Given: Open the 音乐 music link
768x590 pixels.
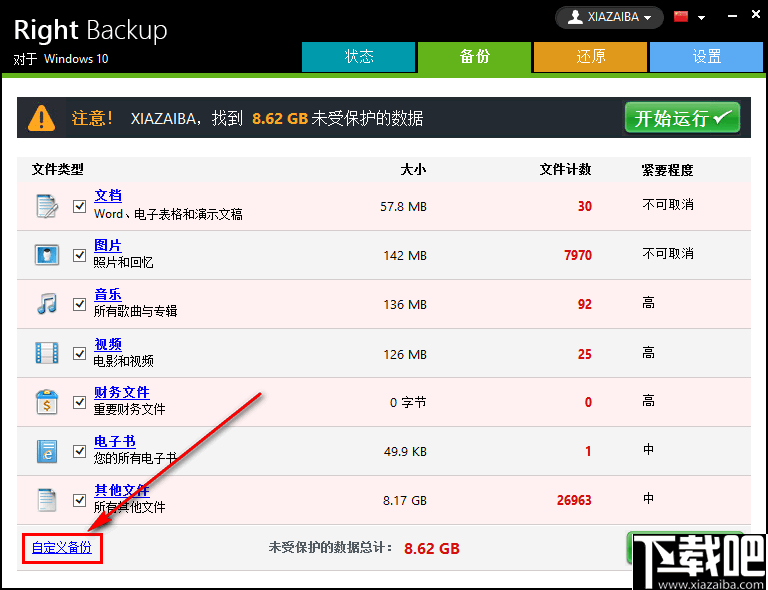Looking at the screenshot, I should (108, 294).
